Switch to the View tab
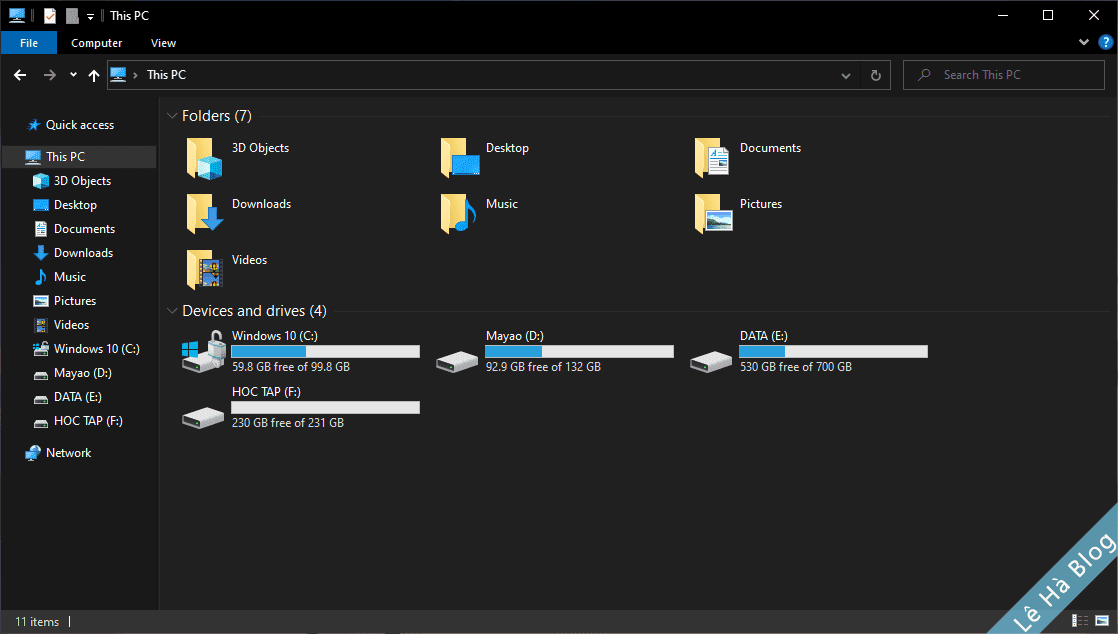The width and height of the screenshot is (1118, 634). click(163, 42)
